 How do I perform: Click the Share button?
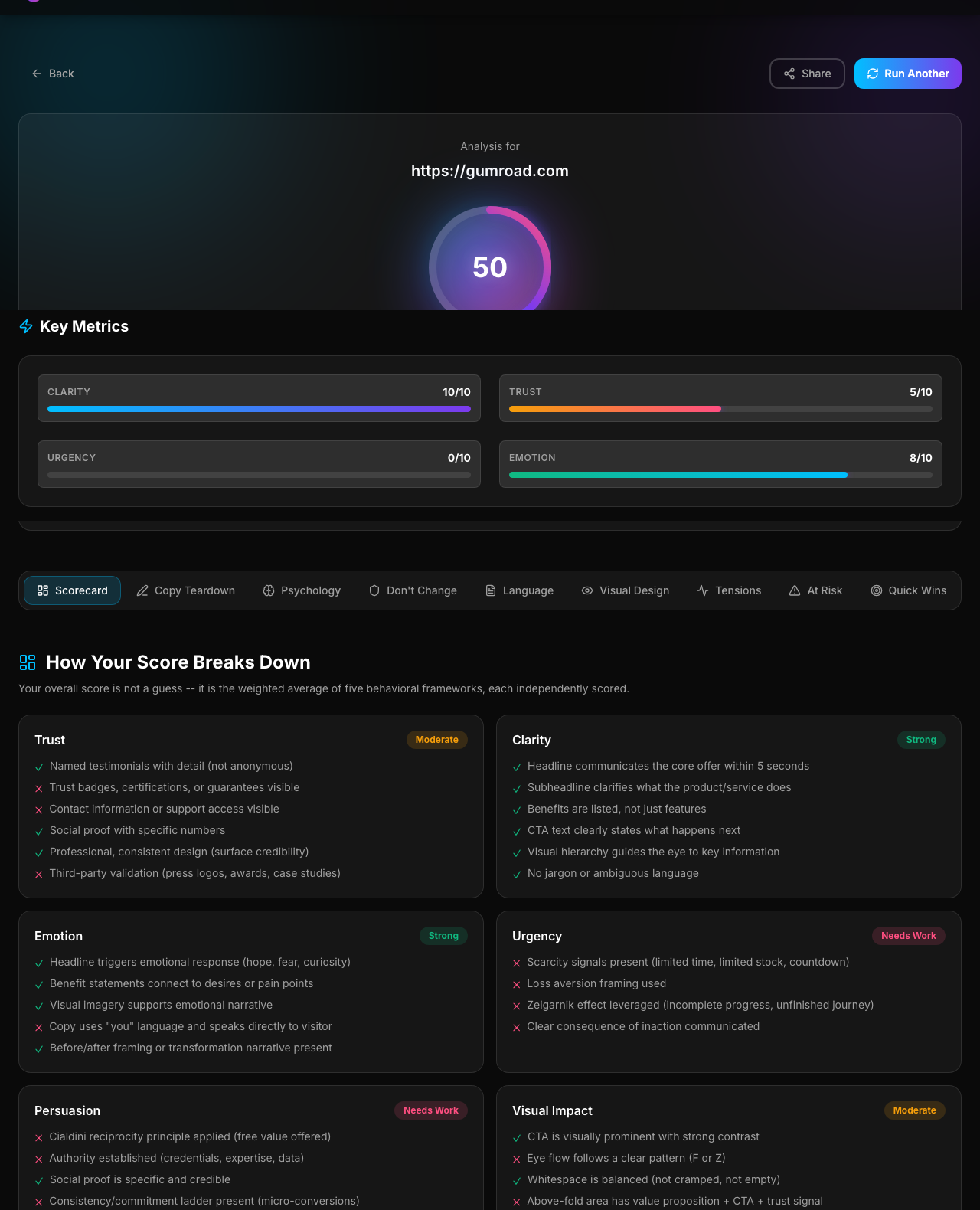[x=807, y=74]
